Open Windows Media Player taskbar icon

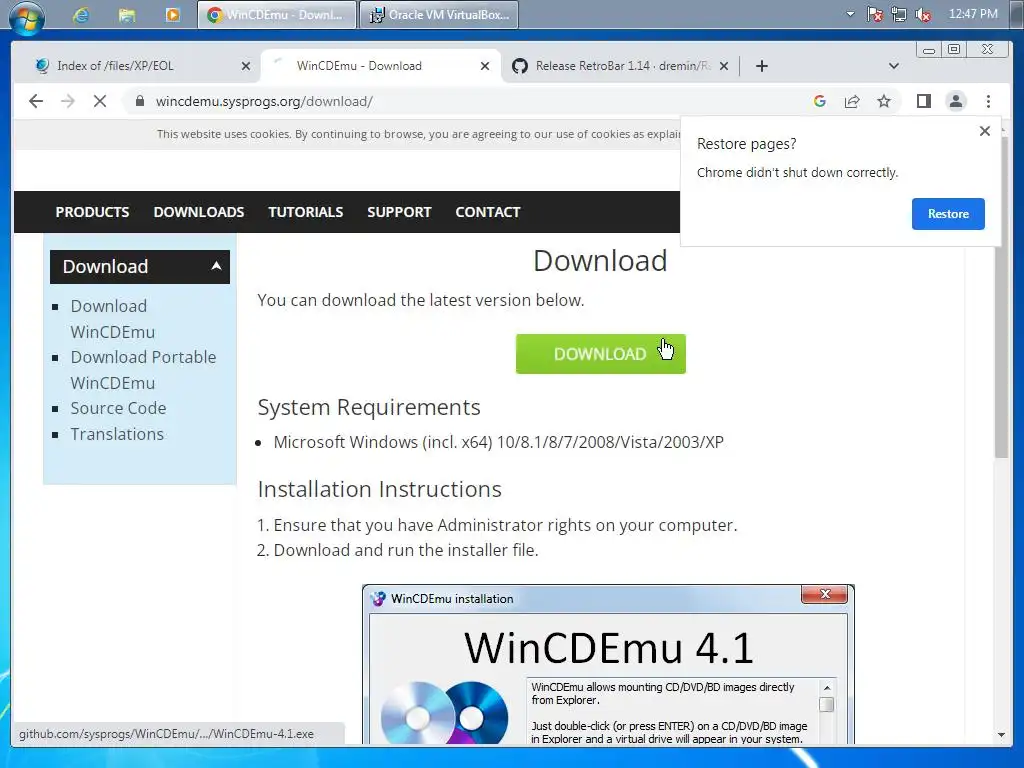coord(172,15)
